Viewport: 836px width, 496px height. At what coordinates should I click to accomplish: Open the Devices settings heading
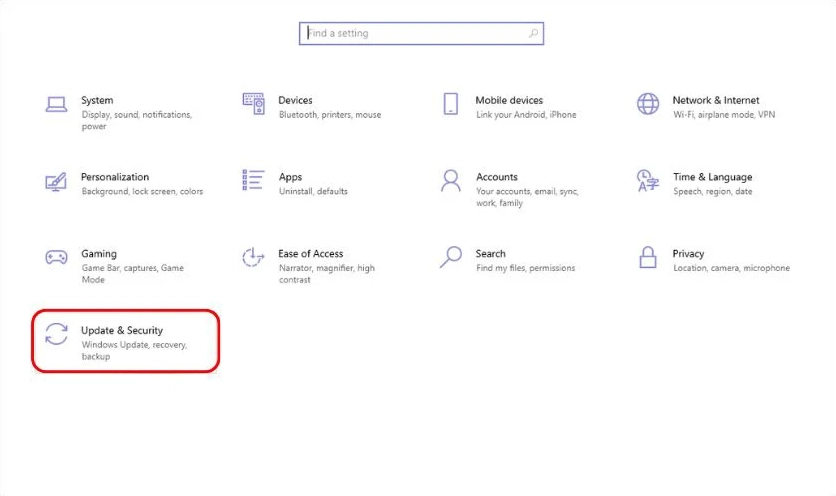295,100
